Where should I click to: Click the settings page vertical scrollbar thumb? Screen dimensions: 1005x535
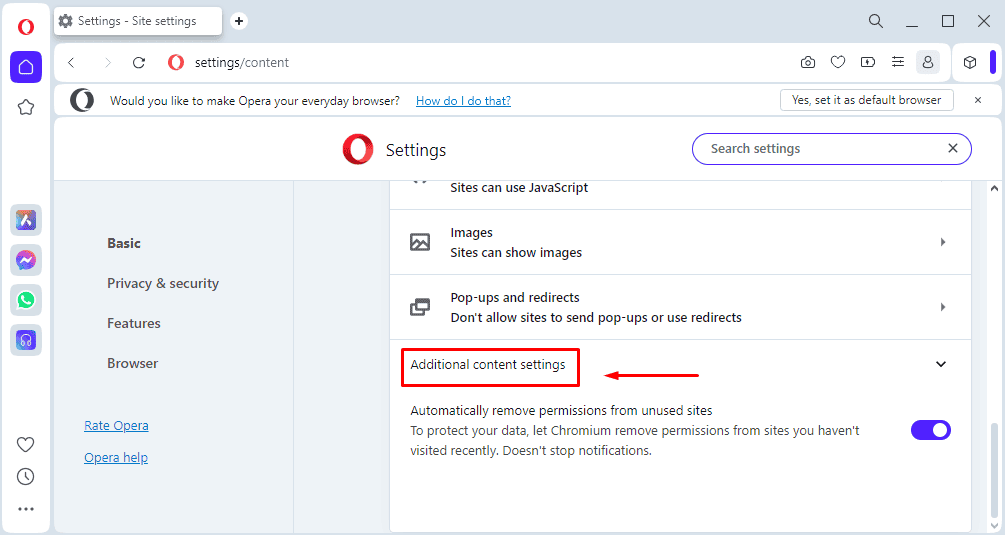tap(994, 469)
